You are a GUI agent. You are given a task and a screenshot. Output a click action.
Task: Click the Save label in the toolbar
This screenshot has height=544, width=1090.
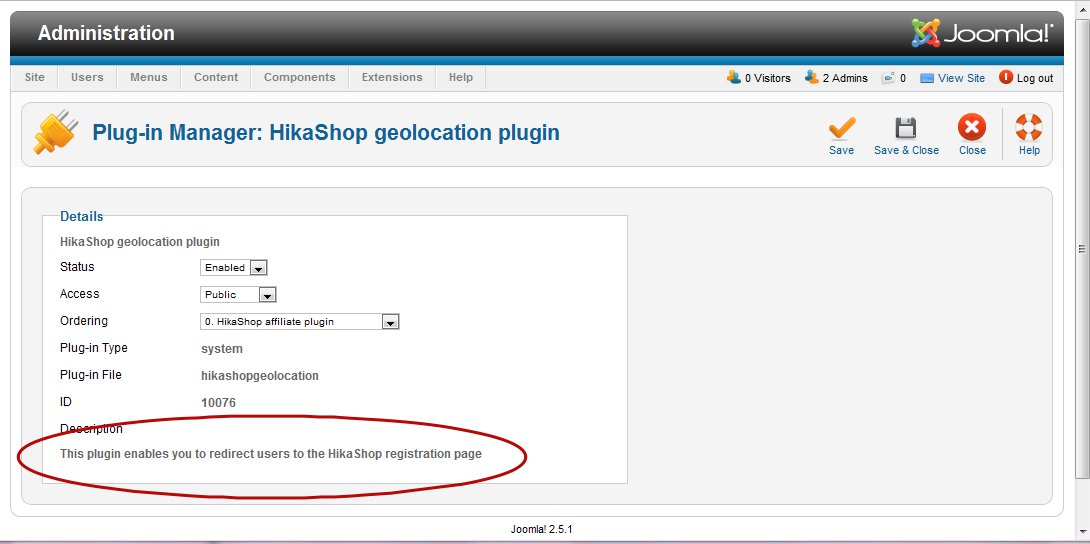(x=841, y=150)
